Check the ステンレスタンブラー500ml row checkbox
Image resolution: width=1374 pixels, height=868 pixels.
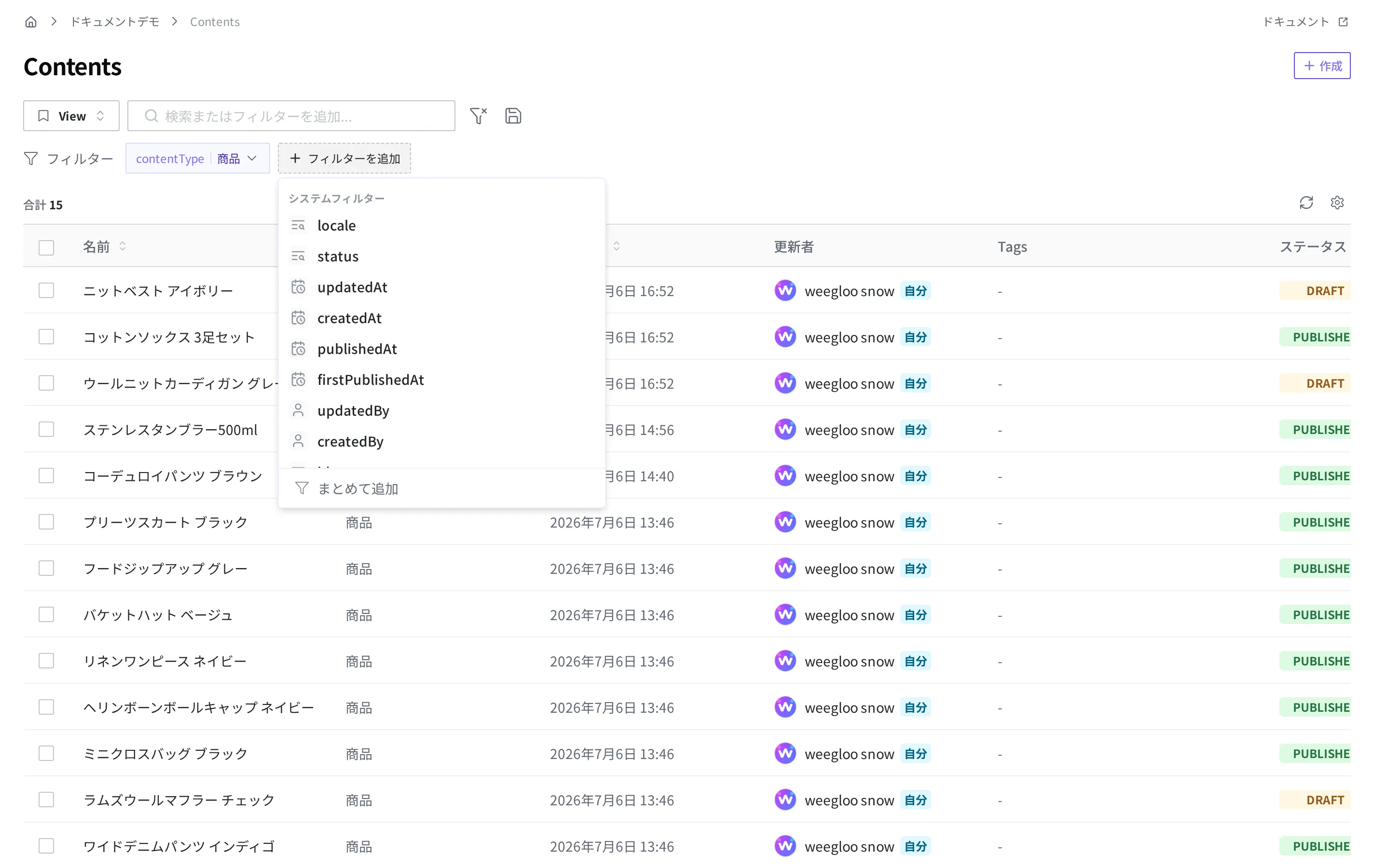(46, 429)
